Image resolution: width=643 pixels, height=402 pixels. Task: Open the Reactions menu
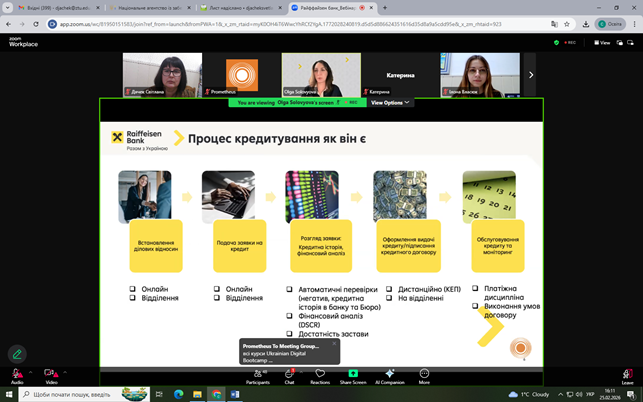(x=320, y=374)
